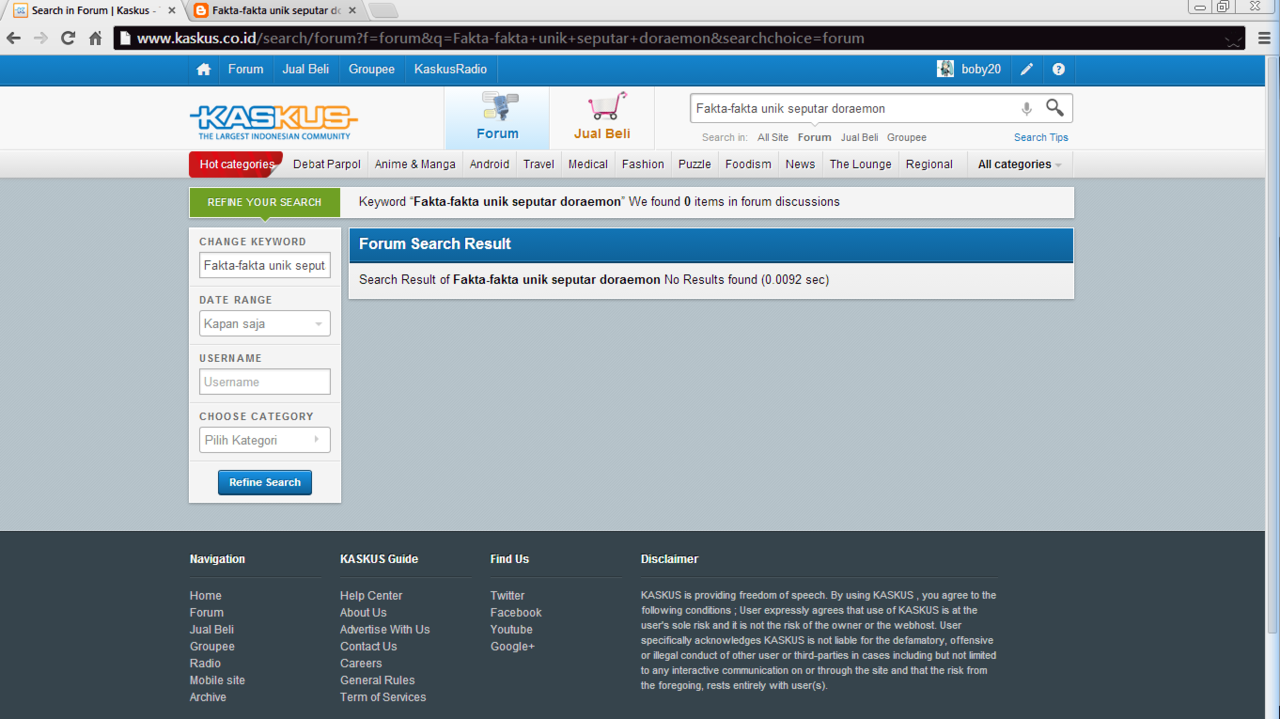Click the Hot categories button
Screen dimensions: 1280x719
(237, 164)
